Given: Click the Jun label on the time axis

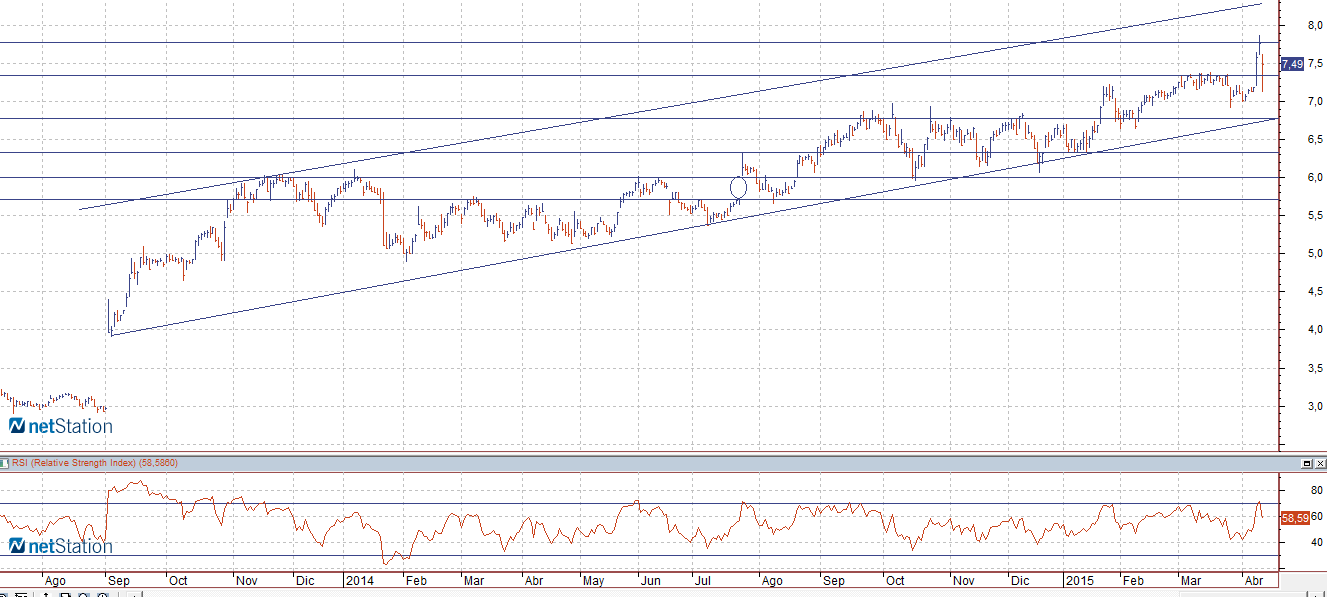Looking at the screenshot, I should pos(650,580).
